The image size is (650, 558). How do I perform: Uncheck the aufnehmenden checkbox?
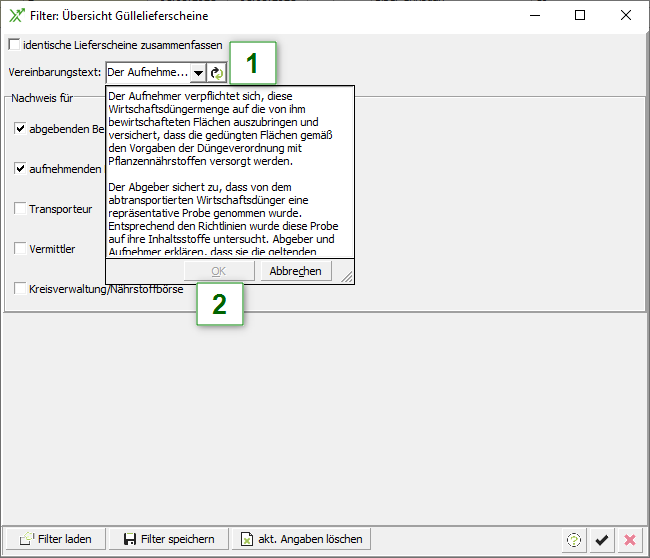point(20,169)
